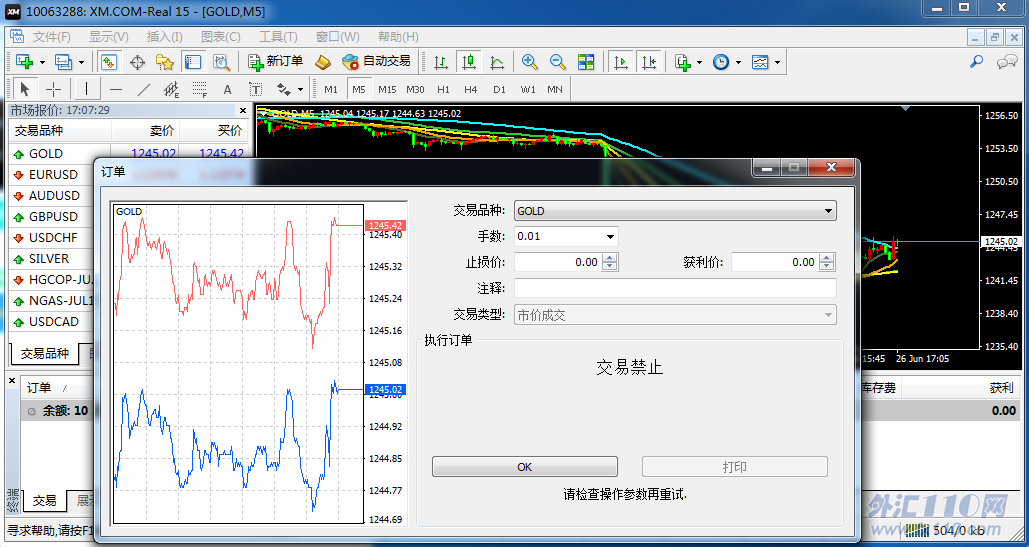Open the 显示(V) menu

109,37
